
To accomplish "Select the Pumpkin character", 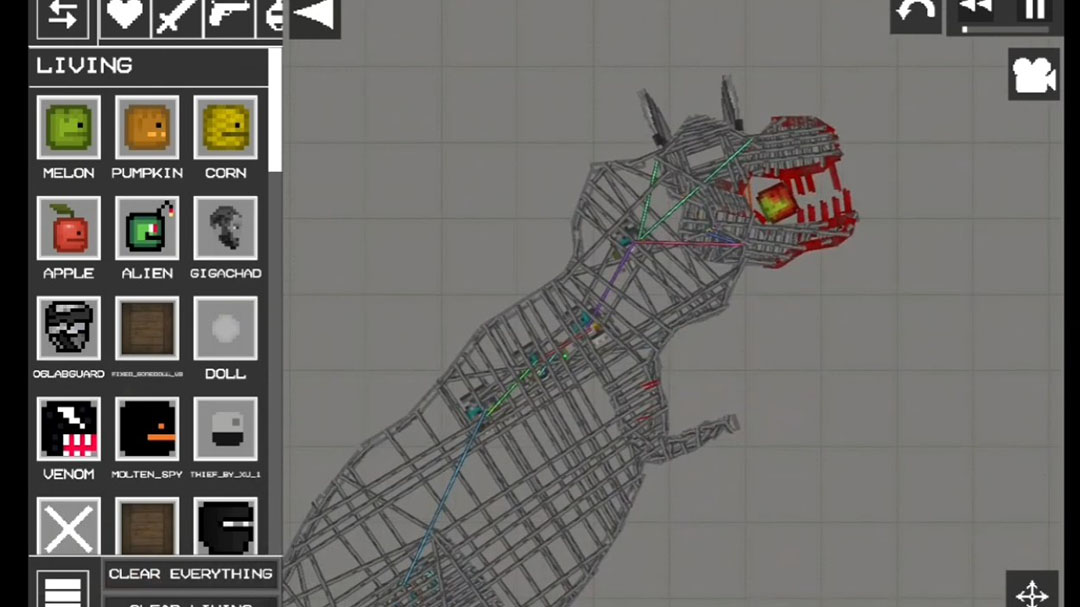I will [147, 127].
